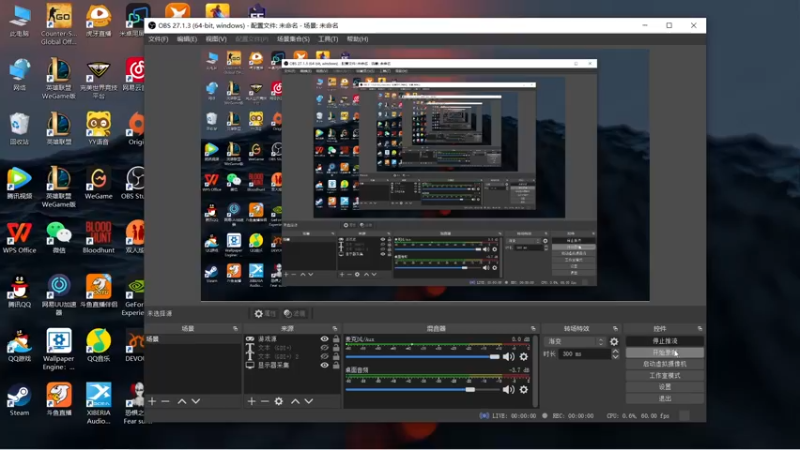Click the audio mixer vertical scrollbar
Screen dimensions: 800x450
click(535, 371)
